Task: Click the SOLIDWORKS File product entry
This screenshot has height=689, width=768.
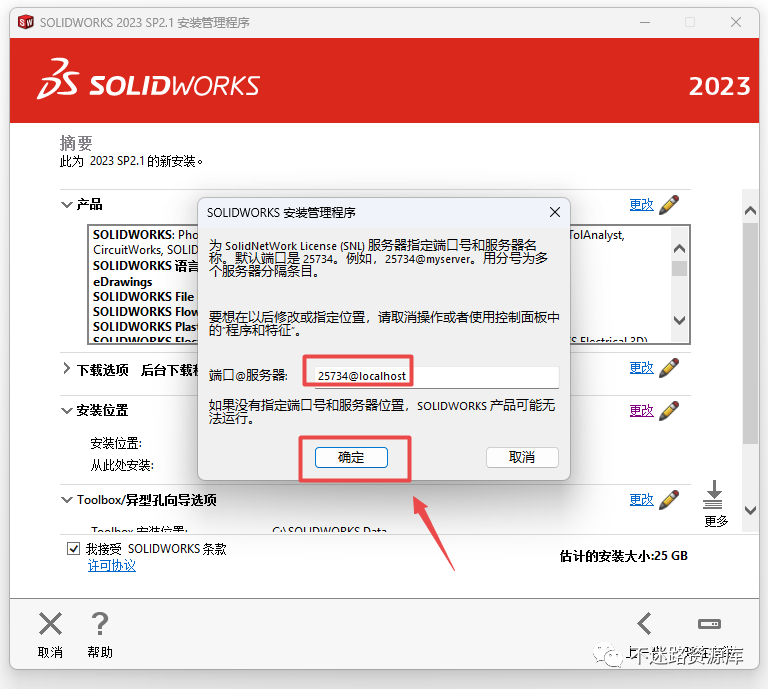Action: 144,297
